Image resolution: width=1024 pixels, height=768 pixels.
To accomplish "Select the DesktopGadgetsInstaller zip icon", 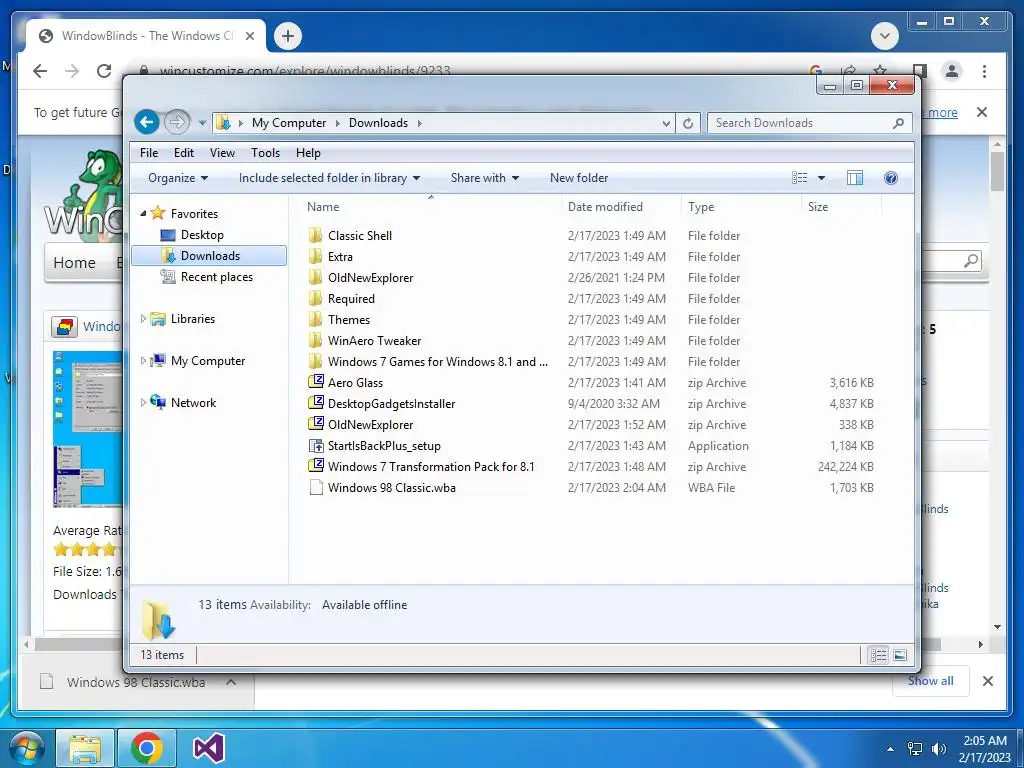I will [315, 403].
